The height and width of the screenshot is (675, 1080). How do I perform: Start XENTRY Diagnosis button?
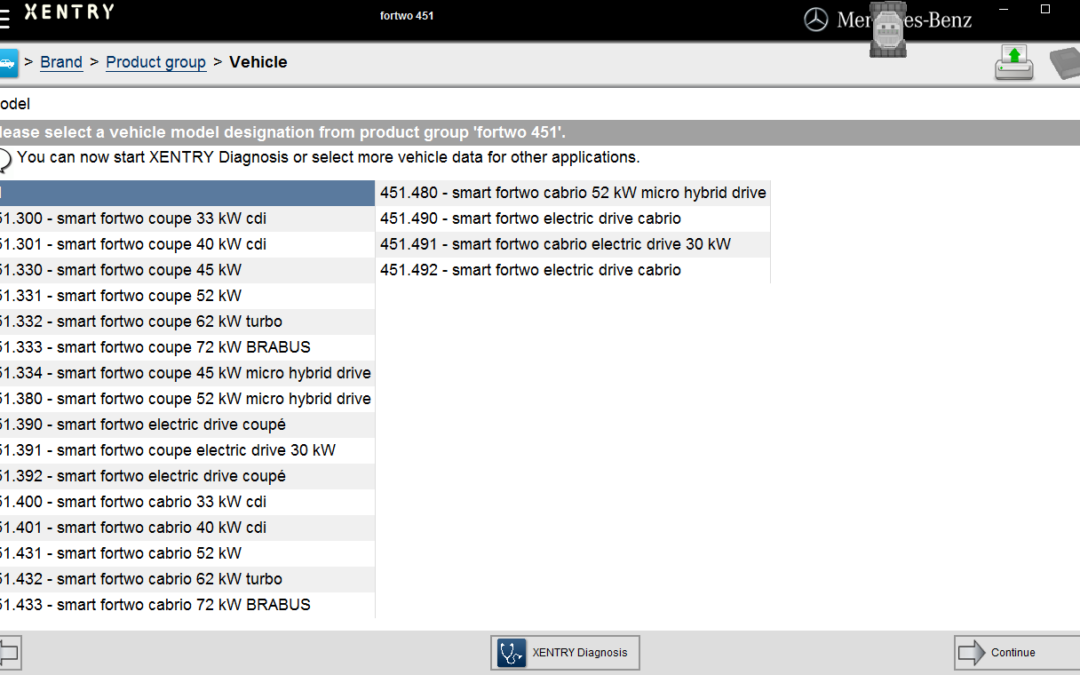[565, 652]
